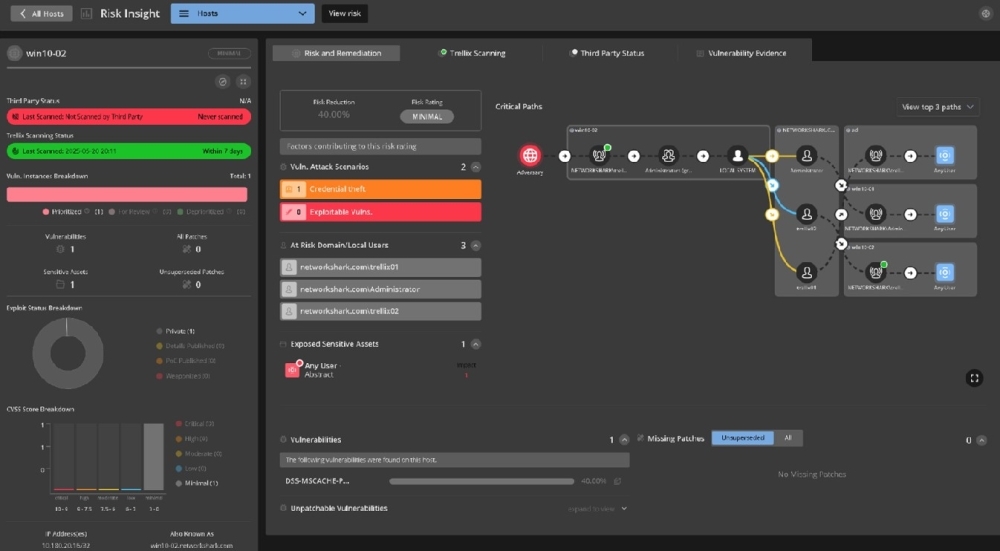The image size is (1000, 551).
Task: Collapse the Exposed Sensitive Assets section
Action: (x=476, y=344)
